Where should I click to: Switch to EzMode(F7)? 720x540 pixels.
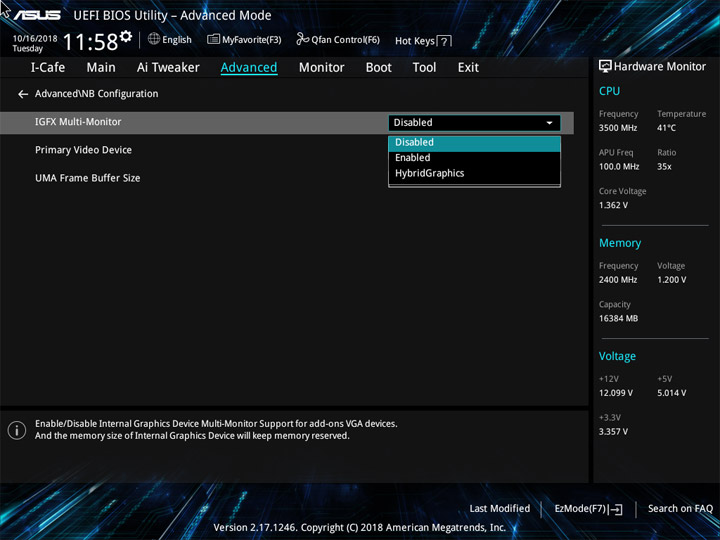click(x=589, y=509)
